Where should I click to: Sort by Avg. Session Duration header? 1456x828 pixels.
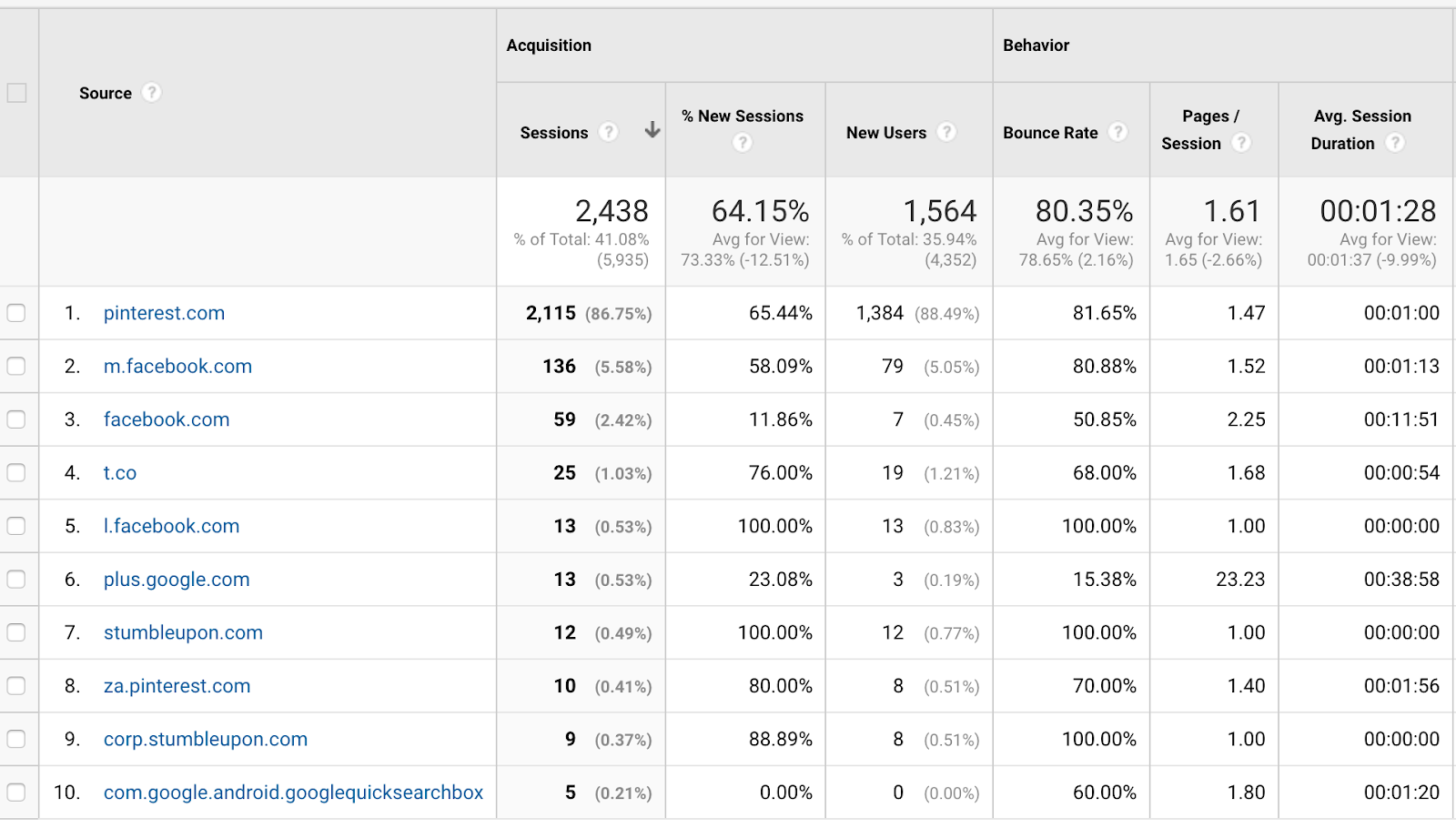click(1361, 130)
